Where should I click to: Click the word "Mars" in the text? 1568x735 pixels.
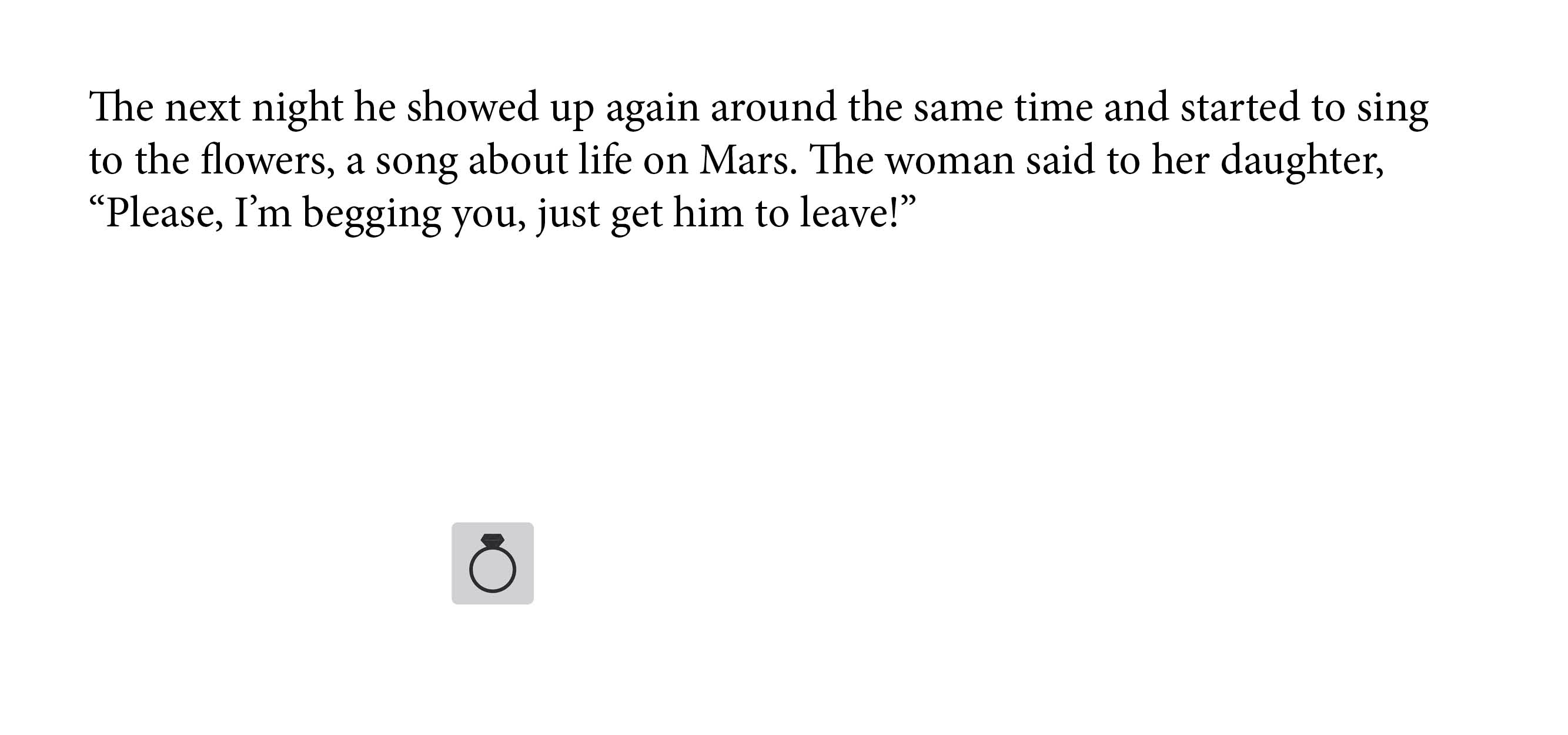[746, 161]
